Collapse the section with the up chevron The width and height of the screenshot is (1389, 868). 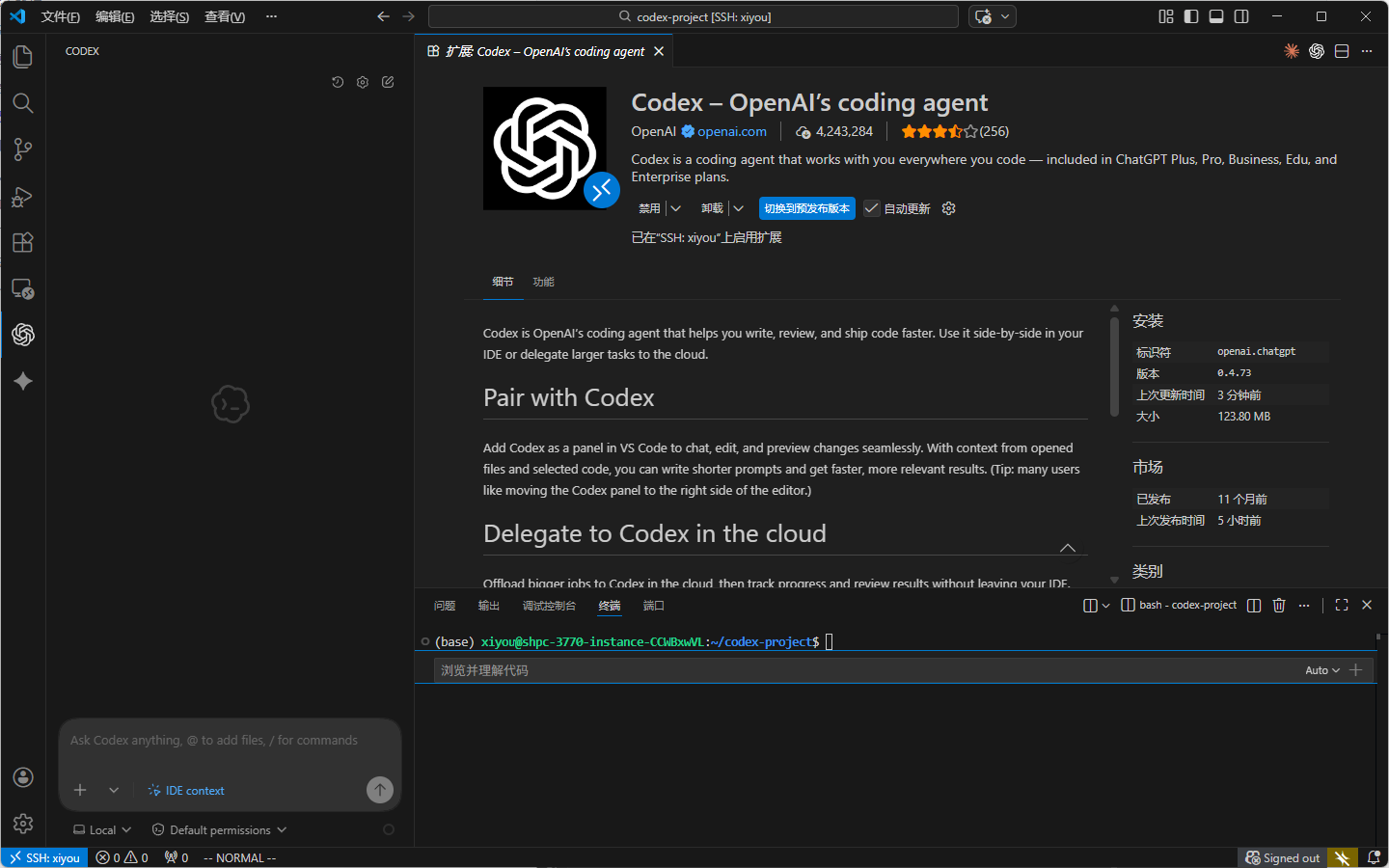(1068, 547)
